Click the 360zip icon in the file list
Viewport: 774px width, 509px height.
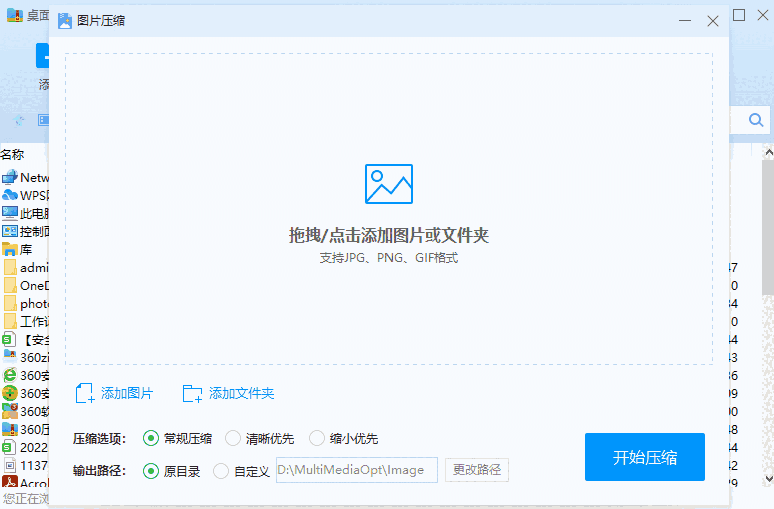[9, 357]
